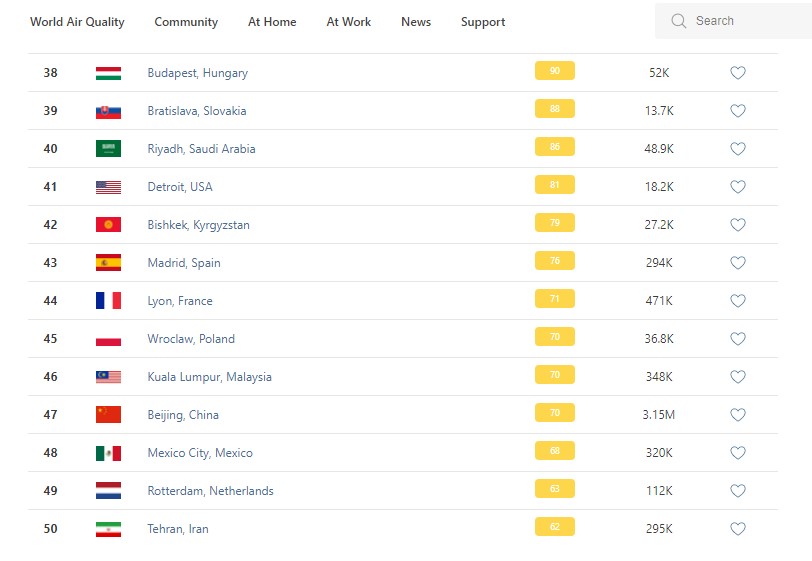Open the Support page
This screenshot has height=561, width=812.
point(483,22)
